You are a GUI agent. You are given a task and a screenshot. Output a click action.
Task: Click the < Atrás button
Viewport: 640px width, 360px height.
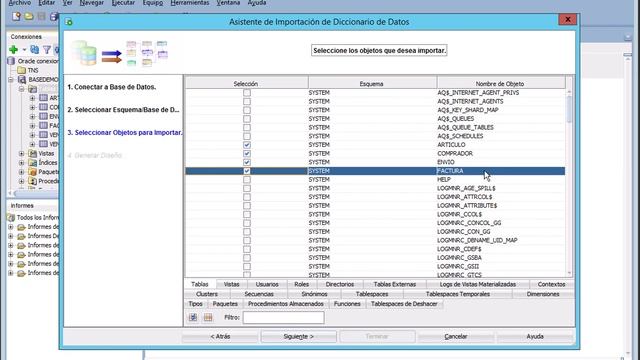pyautogui.click(x=220, y=336)
